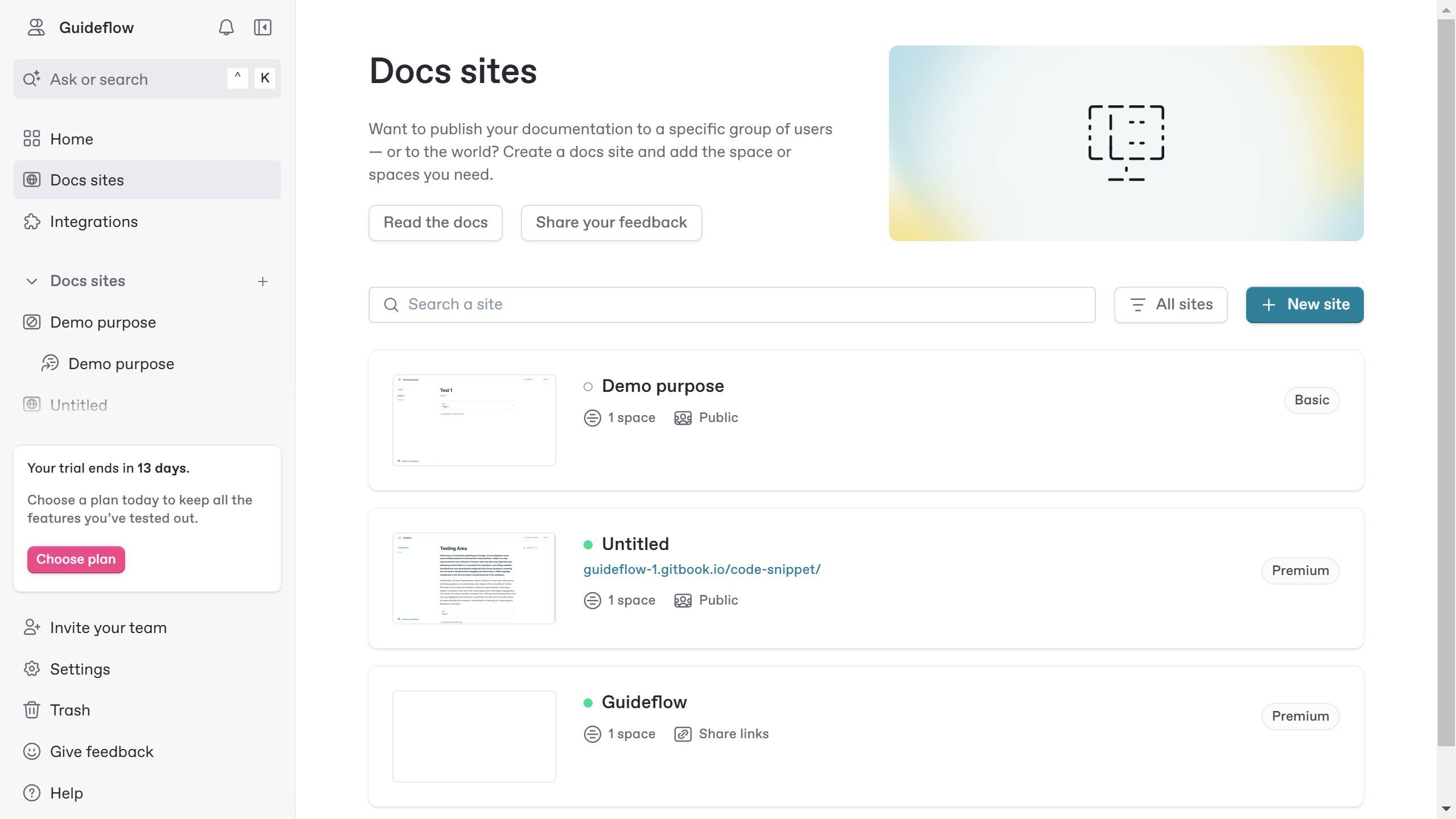Click the search magnifier in site search
This screenshot has height=819, width=1456.
click(391, 305)
